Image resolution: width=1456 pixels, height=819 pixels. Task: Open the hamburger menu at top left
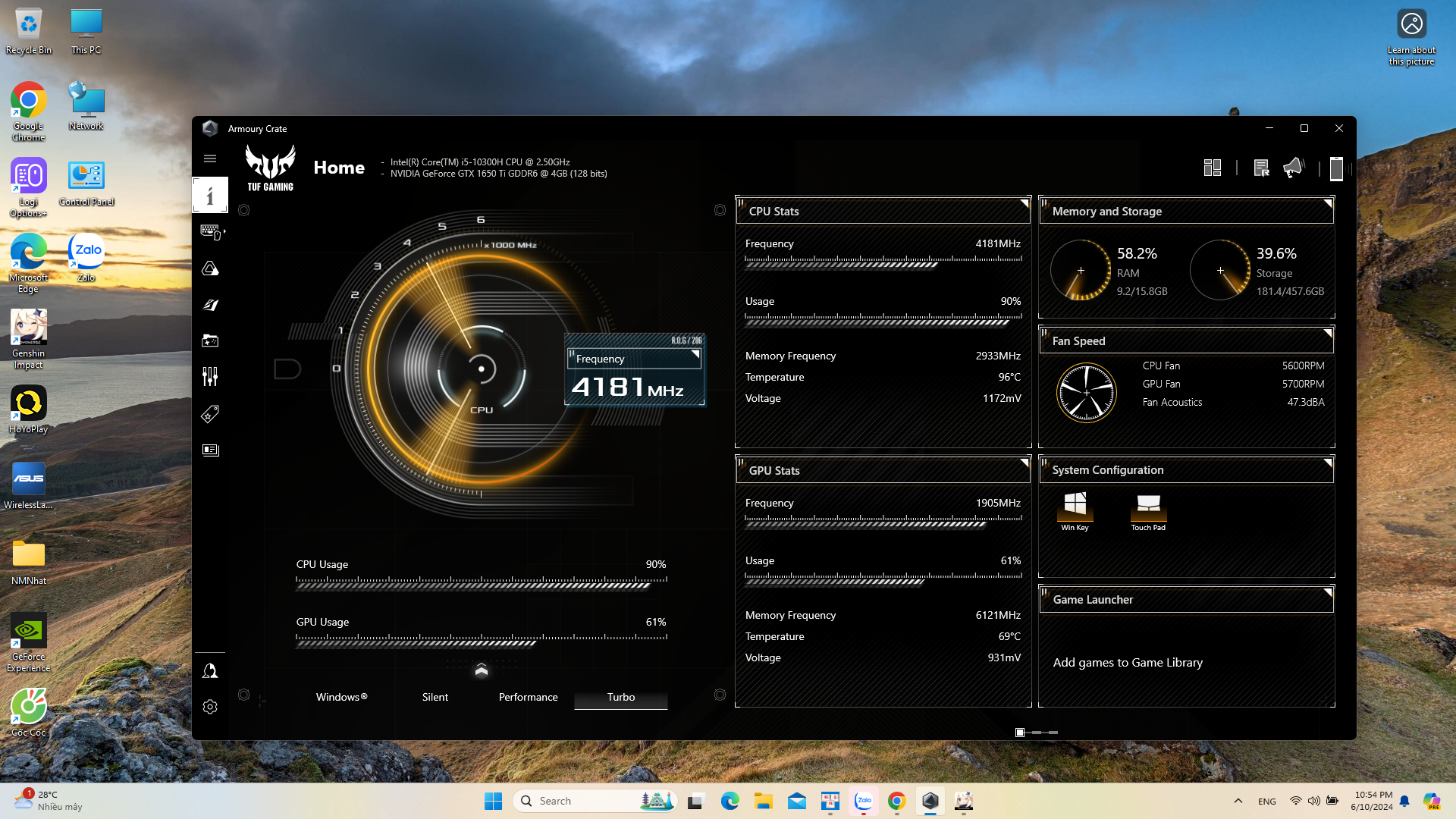(210, 158)
